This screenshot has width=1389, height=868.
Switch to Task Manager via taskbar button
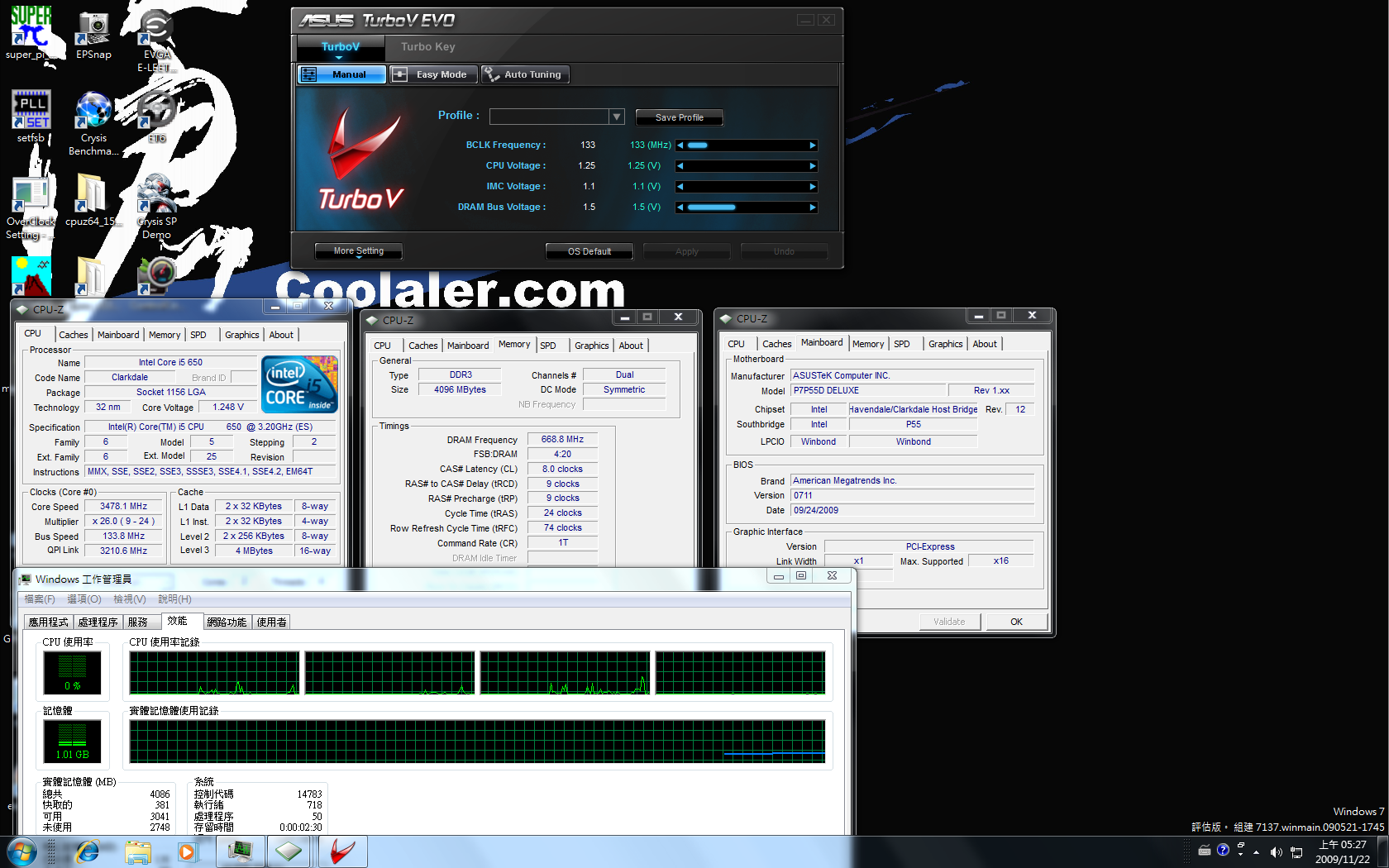[x=241, y=851]
